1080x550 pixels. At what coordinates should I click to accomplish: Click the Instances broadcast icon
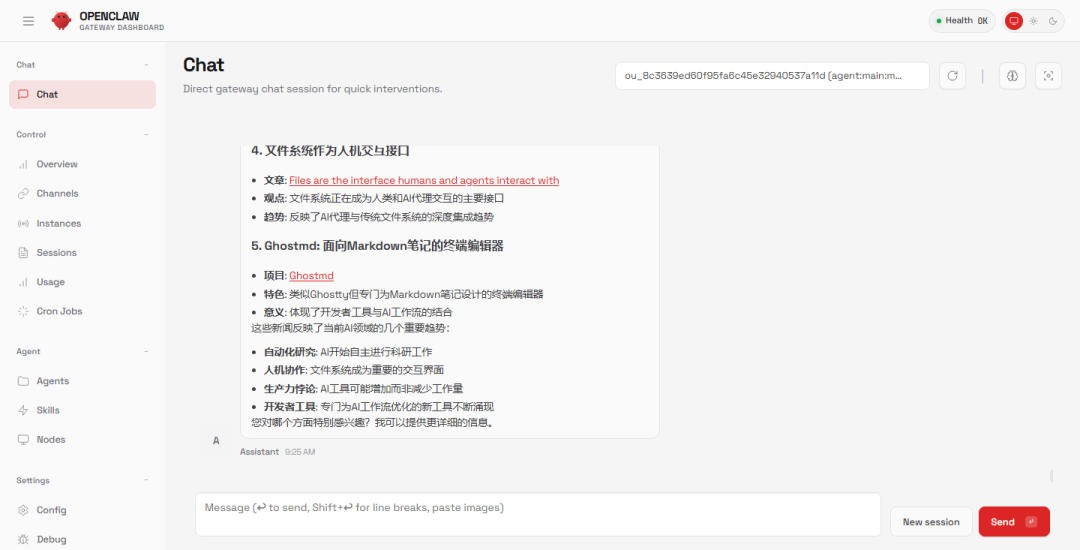tap(23, 224)
